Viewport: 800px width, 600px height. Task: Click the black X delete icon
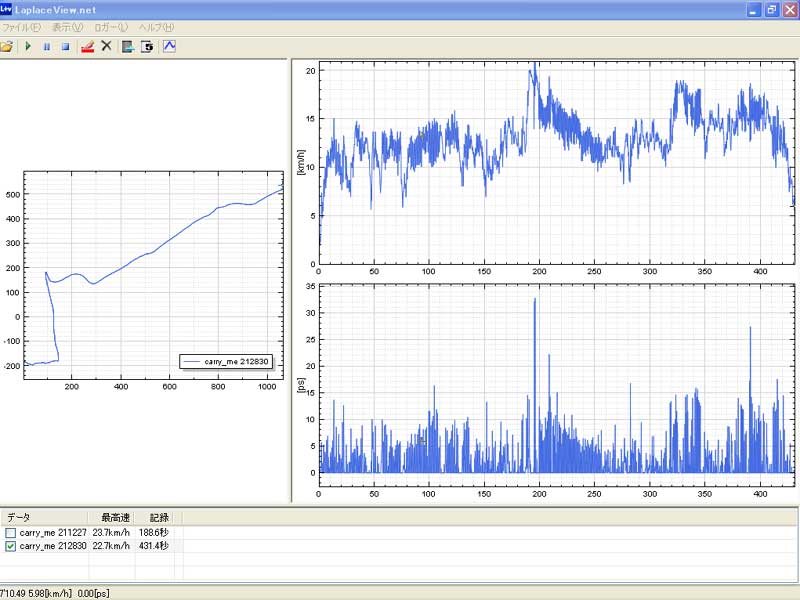coord(106,46)
